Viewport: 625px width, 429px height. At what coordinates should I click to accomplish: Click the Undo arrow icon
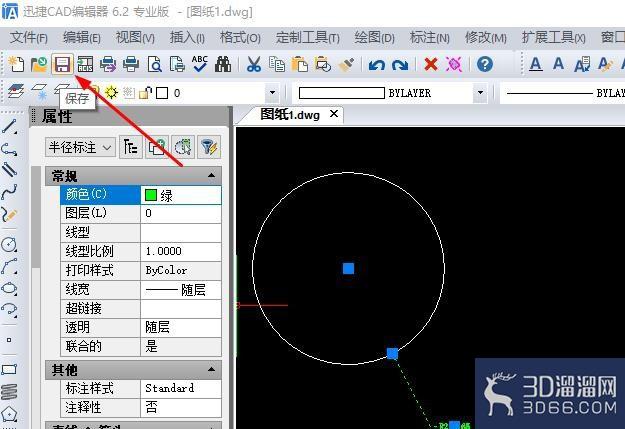[376, 65]
